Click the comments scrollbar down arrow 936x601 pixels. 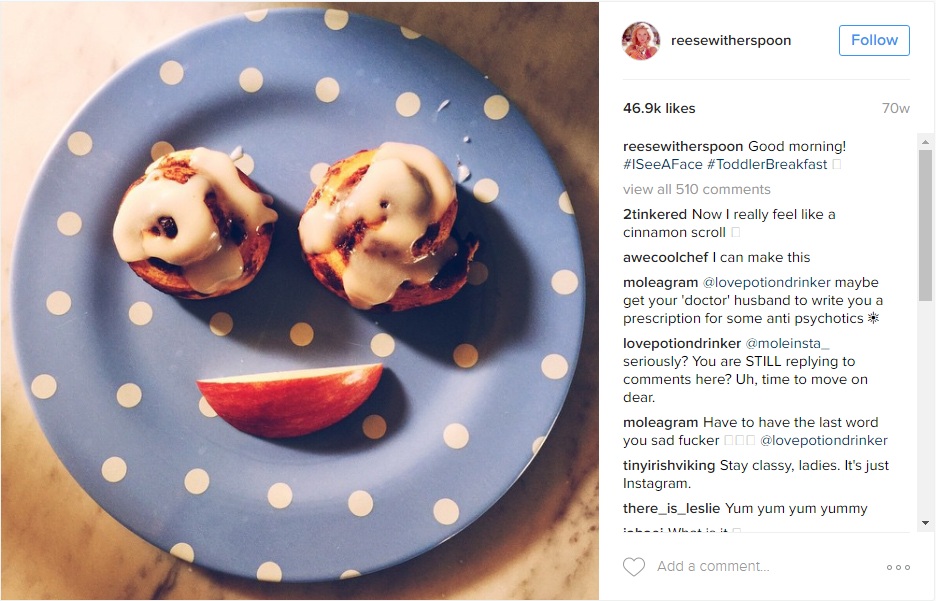[x=925, y=523]
